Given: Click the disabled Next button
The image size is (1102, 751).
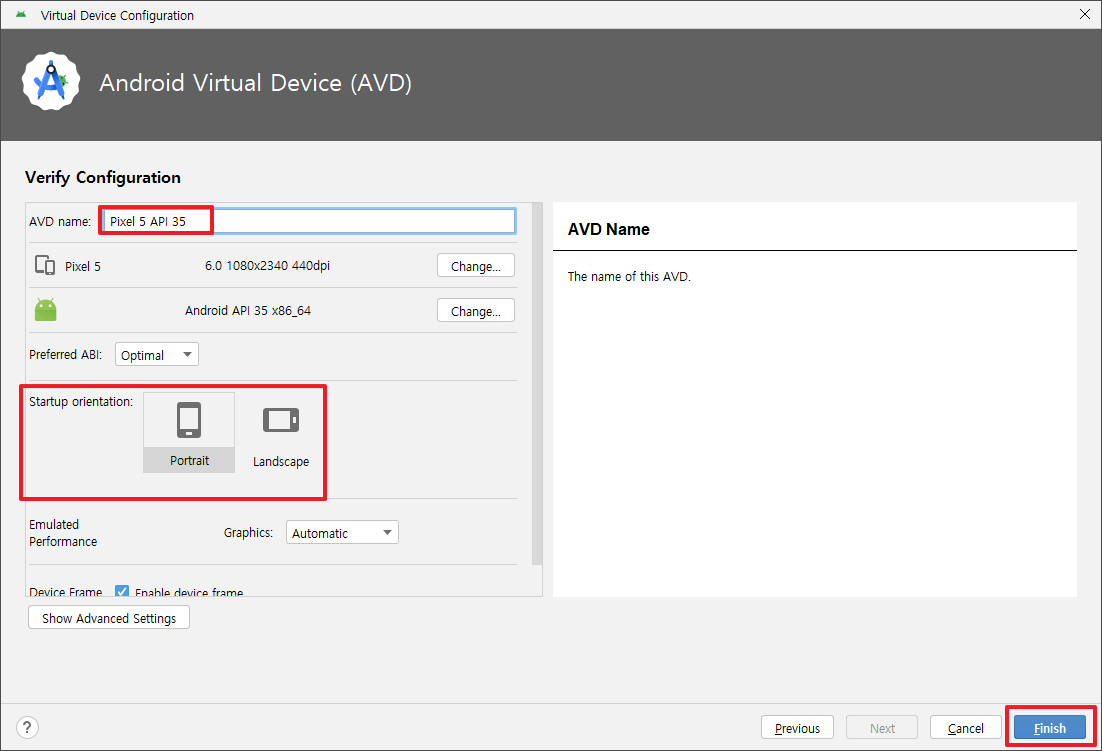Looking at the screenshot, I should (882, 728).
